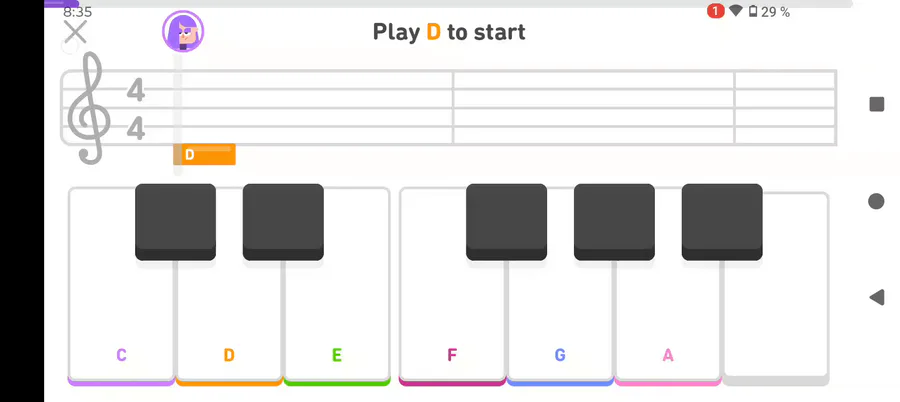Screen dimensions: 900x402
Task: Tap the Android back triangle button
Action: click(876, 297)
